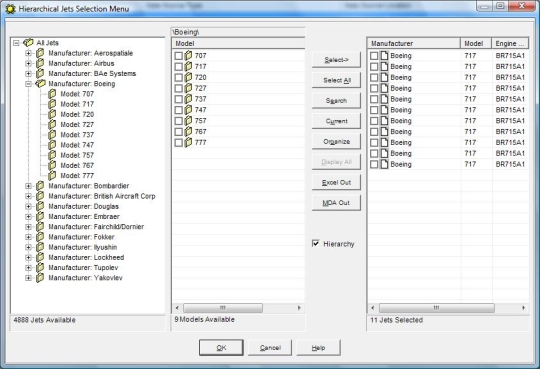Viewport: 540px width, 369px height.
Task: Click Model list horizontal scrollbar thumb
Action: [223, 308]
